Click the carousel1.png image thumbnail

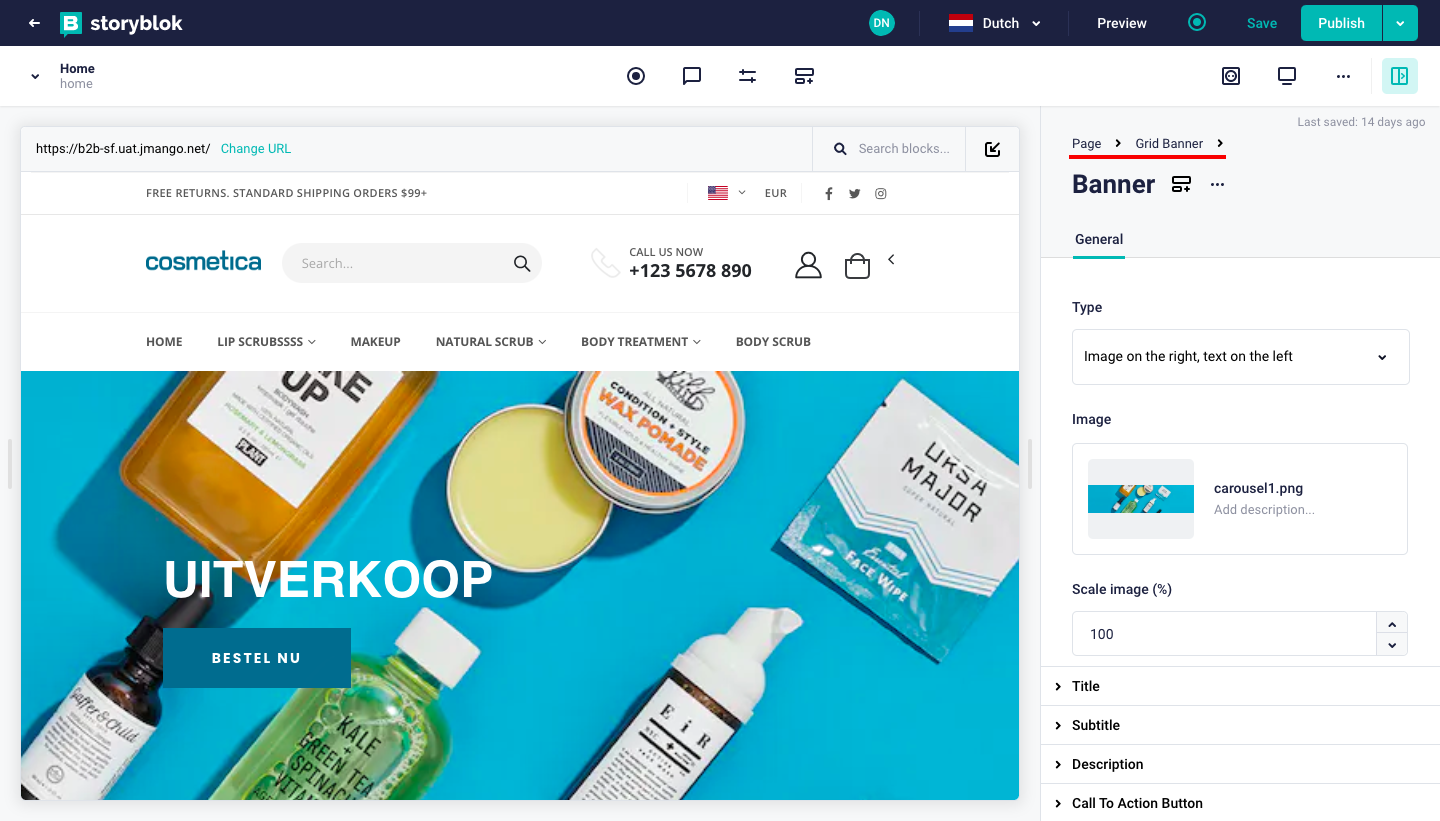click(1141, 499)
